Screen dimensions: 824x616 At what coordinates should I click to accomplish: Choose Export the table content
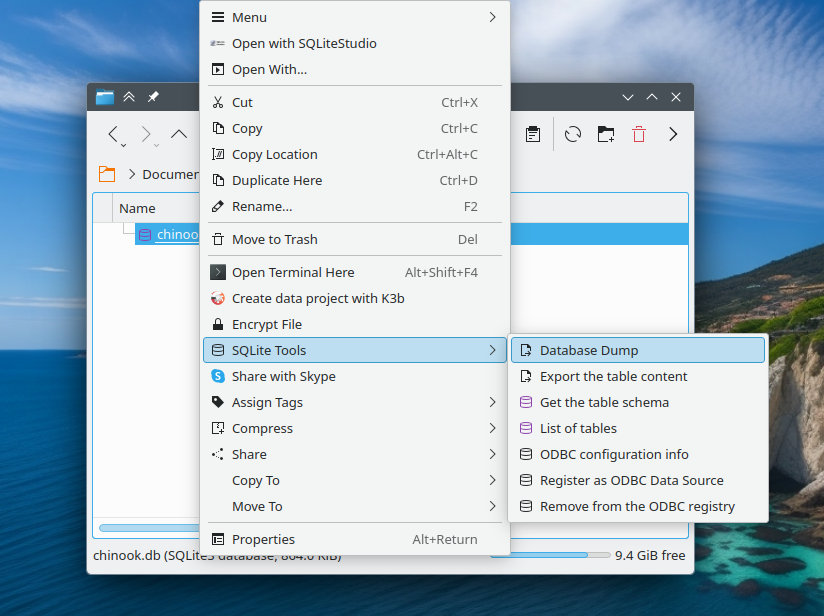[x=638, y=376]
